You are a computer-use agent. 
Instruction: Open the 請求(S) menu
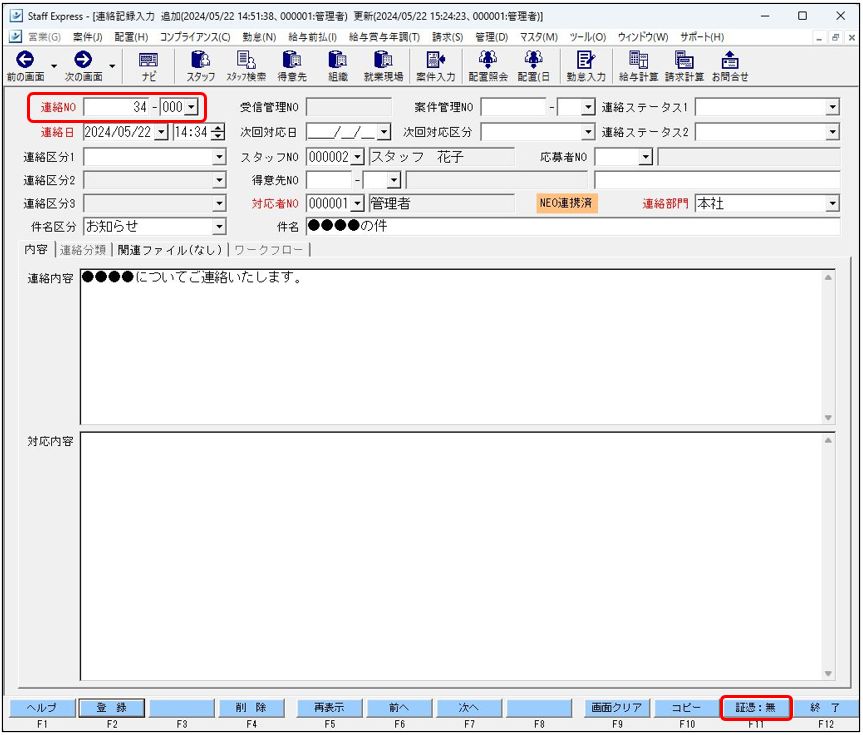tap(447, 37)
